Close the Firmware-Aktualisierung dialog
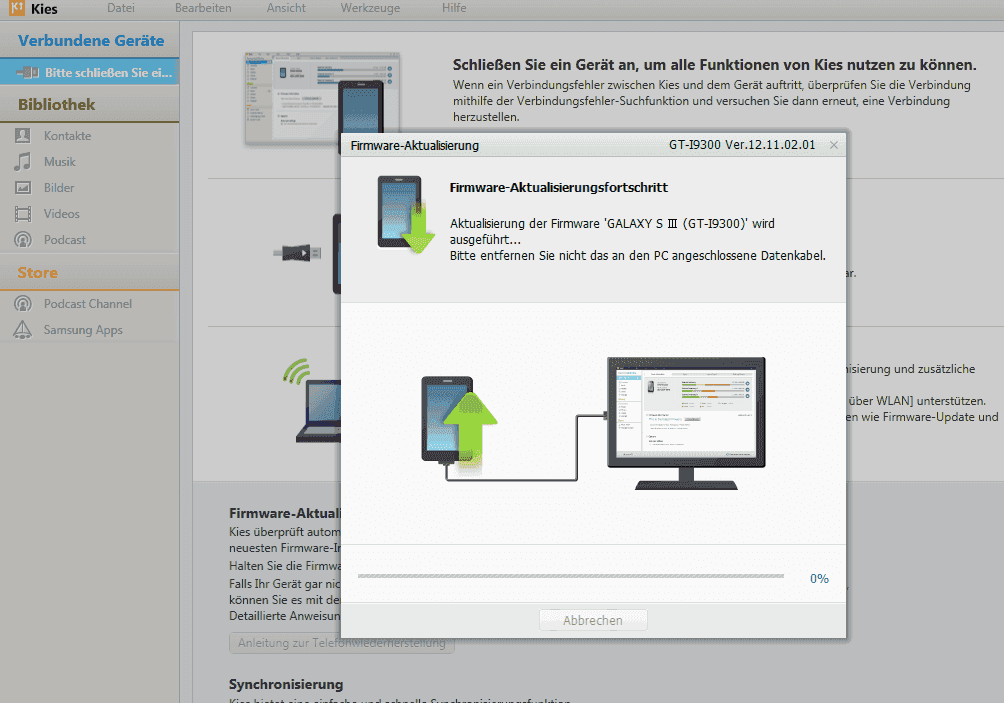The height and width of the screenshot is (703, 1004). click(834, 145)
